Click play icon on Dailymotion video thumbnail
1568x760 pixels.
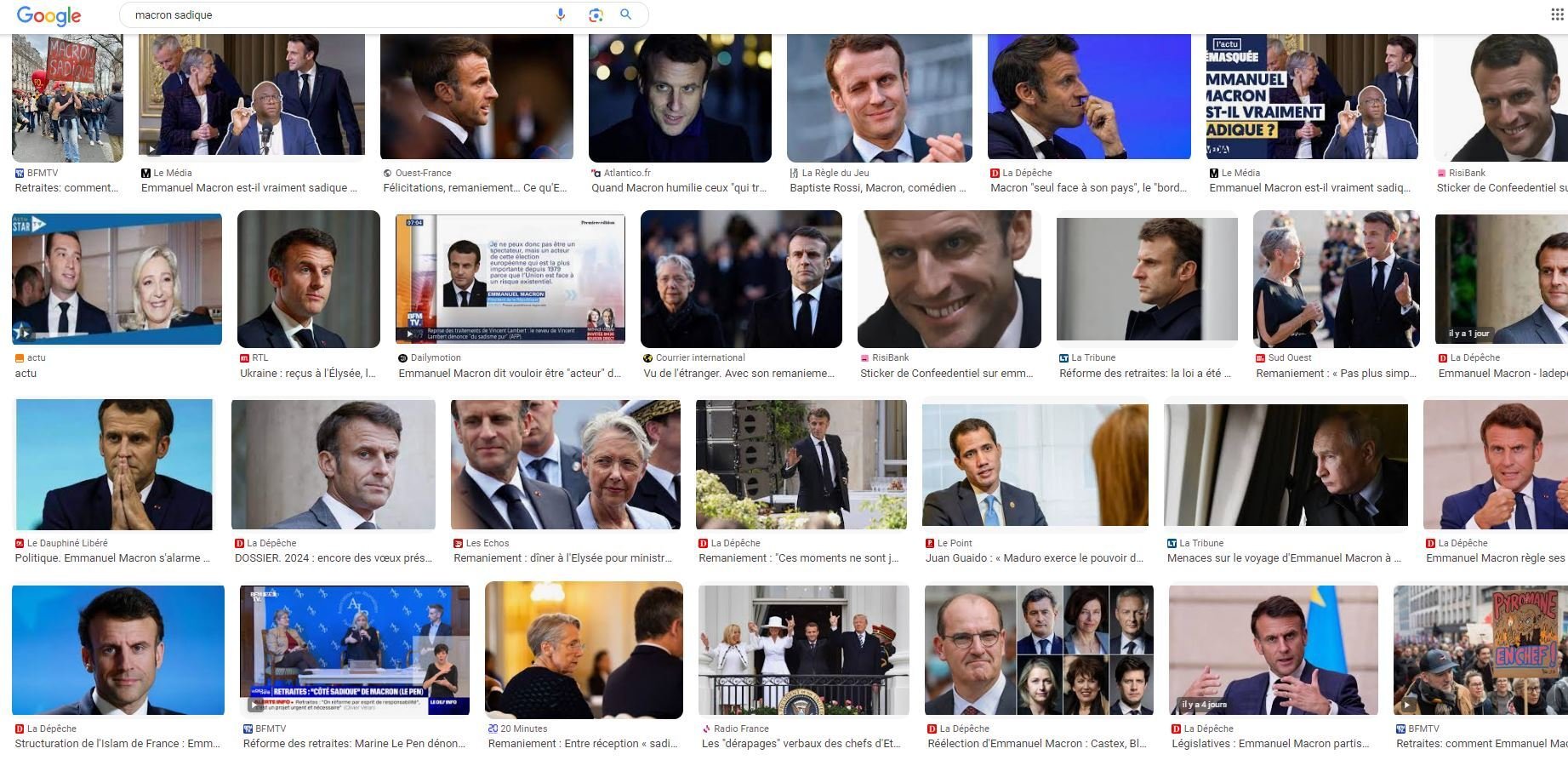[411, 334]
